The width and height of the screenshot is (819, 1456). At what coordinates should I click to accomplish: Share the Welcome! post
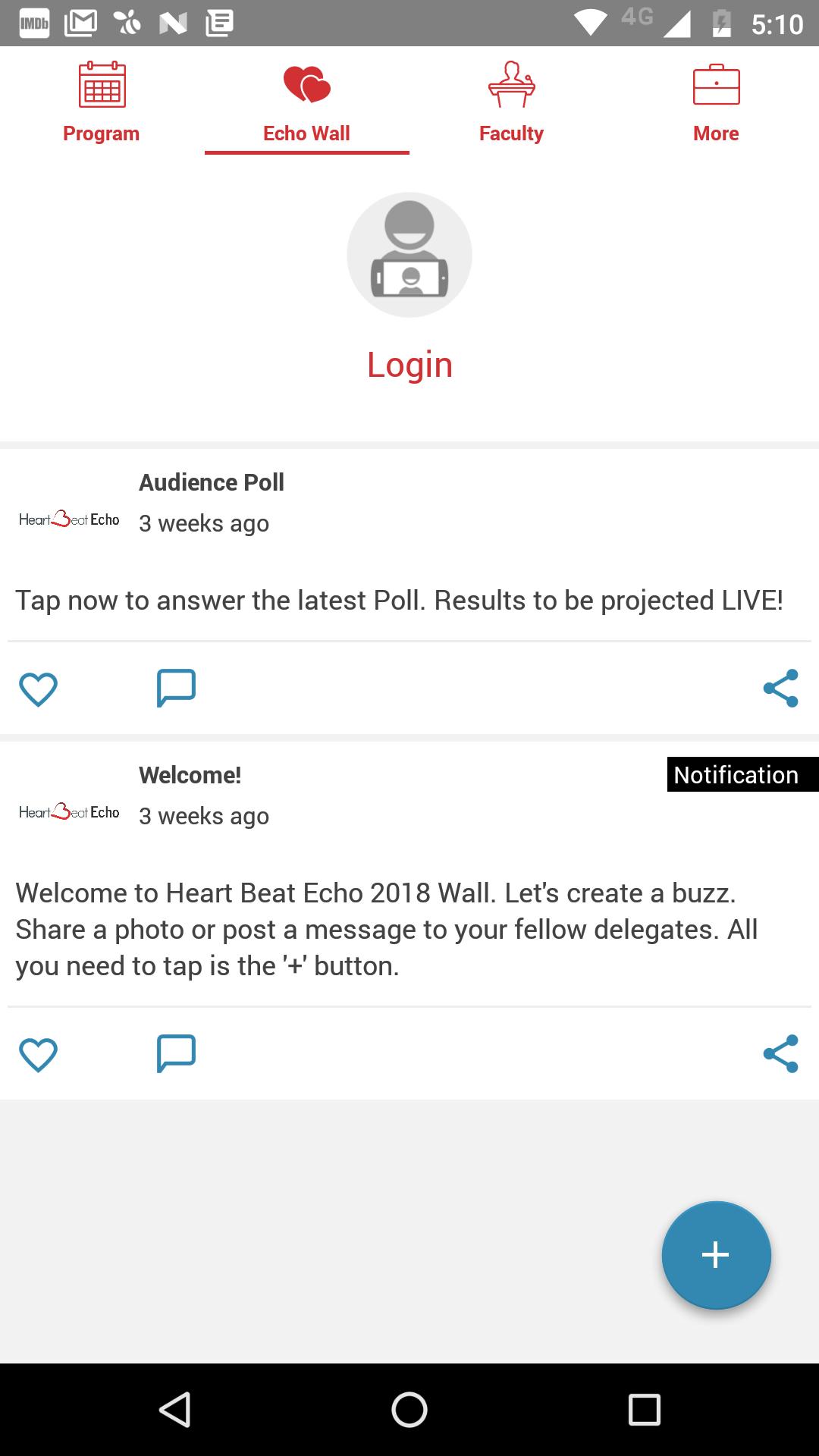pos(780,1053)
